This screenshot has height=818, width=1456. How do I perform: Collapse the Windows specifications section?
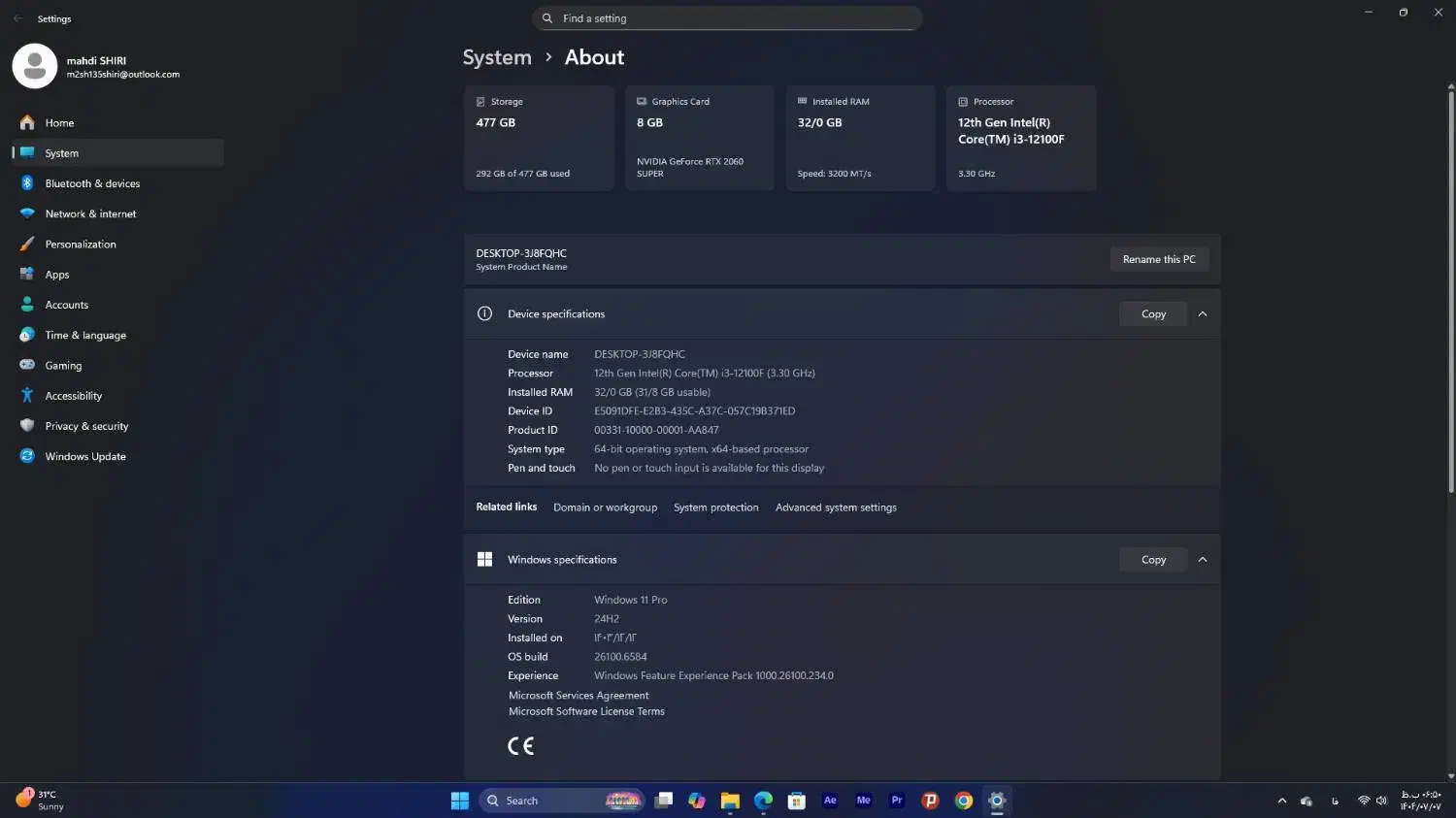click(x=1203, y=560)
